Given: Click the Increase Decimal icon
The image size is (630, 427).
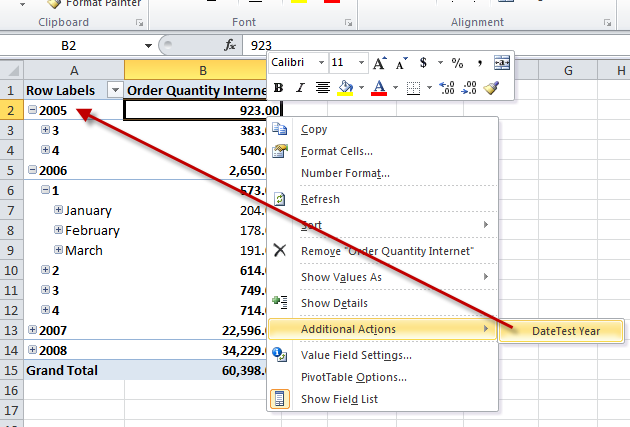Looking at the screenshot, I should pos(447,88).
